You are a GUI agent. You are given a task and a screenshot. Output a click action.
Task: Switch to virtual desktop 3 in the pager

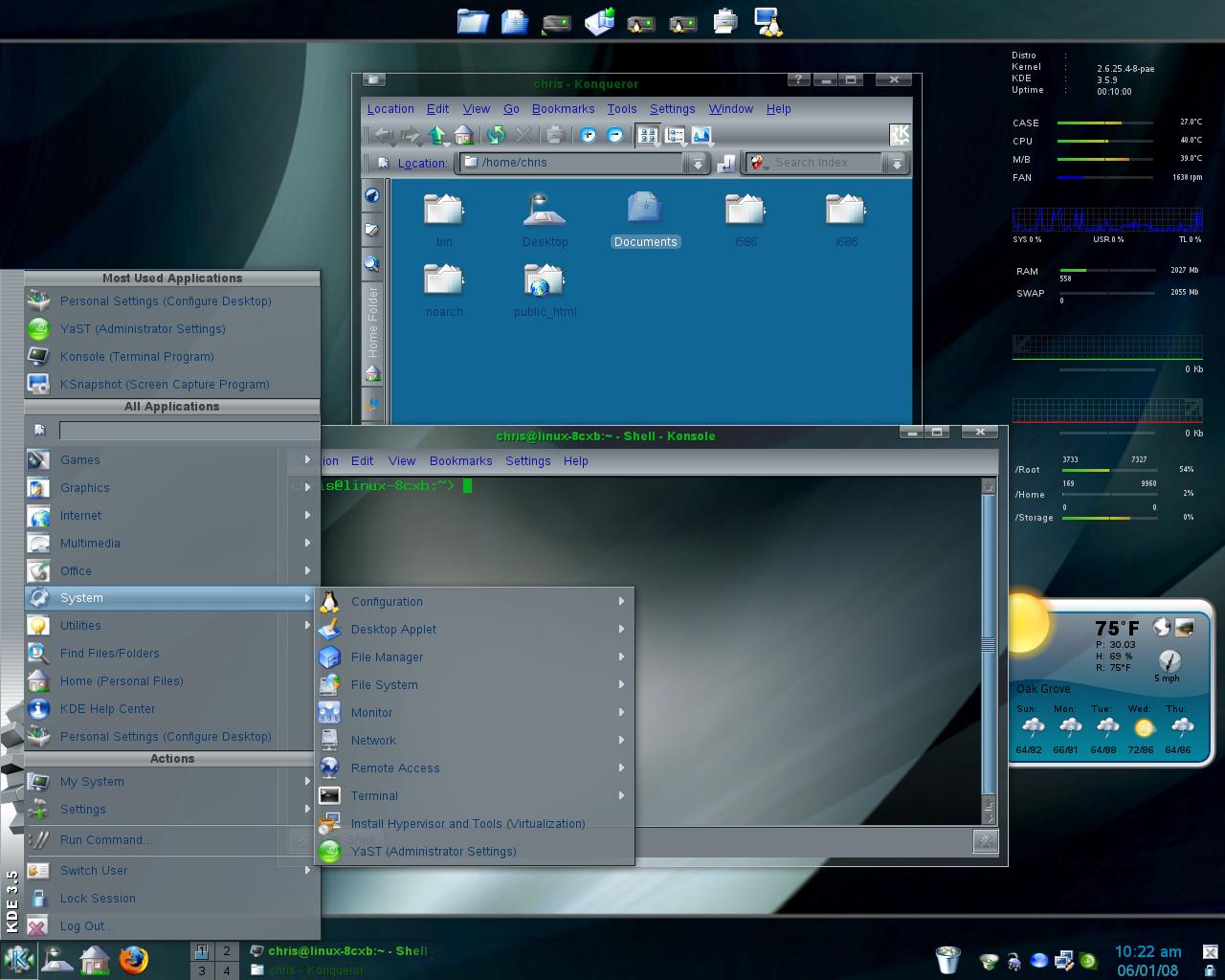pyautogui.click(x=201, y=970)
